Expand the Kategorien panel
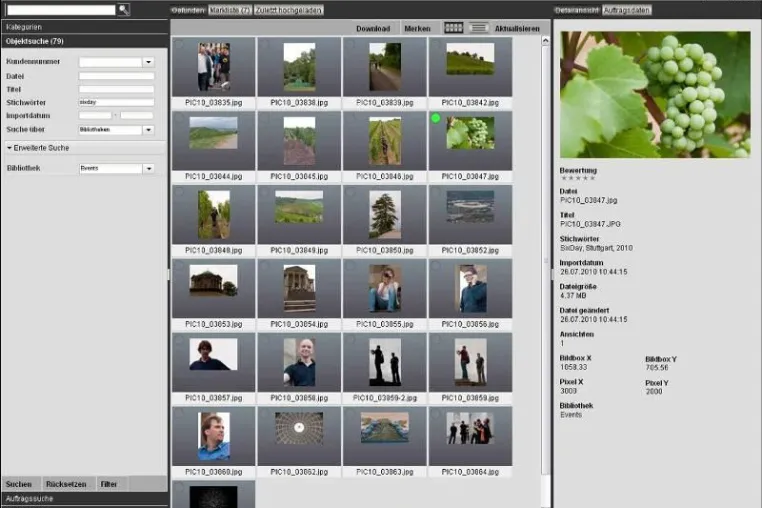This screenshot has height=508, width=762. click(85, 27)
